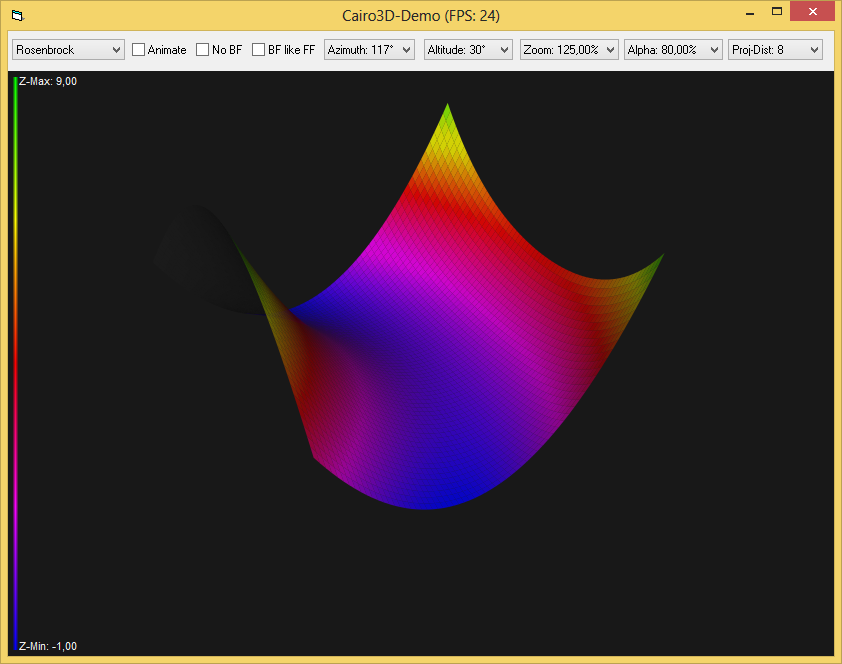The image size is (842, 664).
Task: Change the Zoom 125,00% dropdown
Action: pyautogui.click(x=569, y=49)
